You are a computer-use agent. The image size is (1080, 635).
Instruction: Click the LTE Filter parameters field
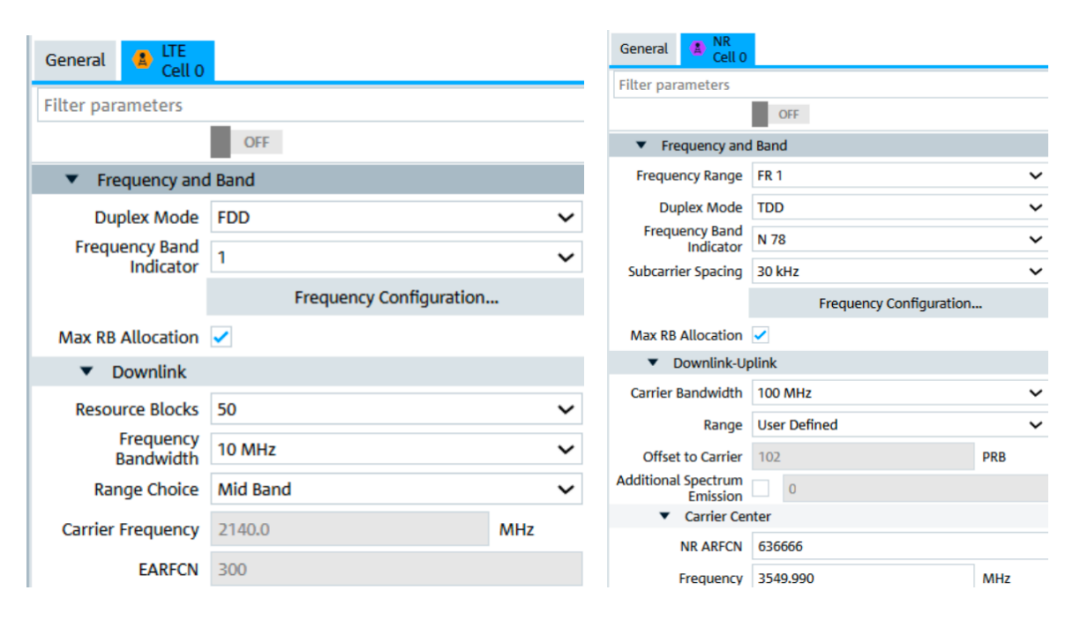311,105
